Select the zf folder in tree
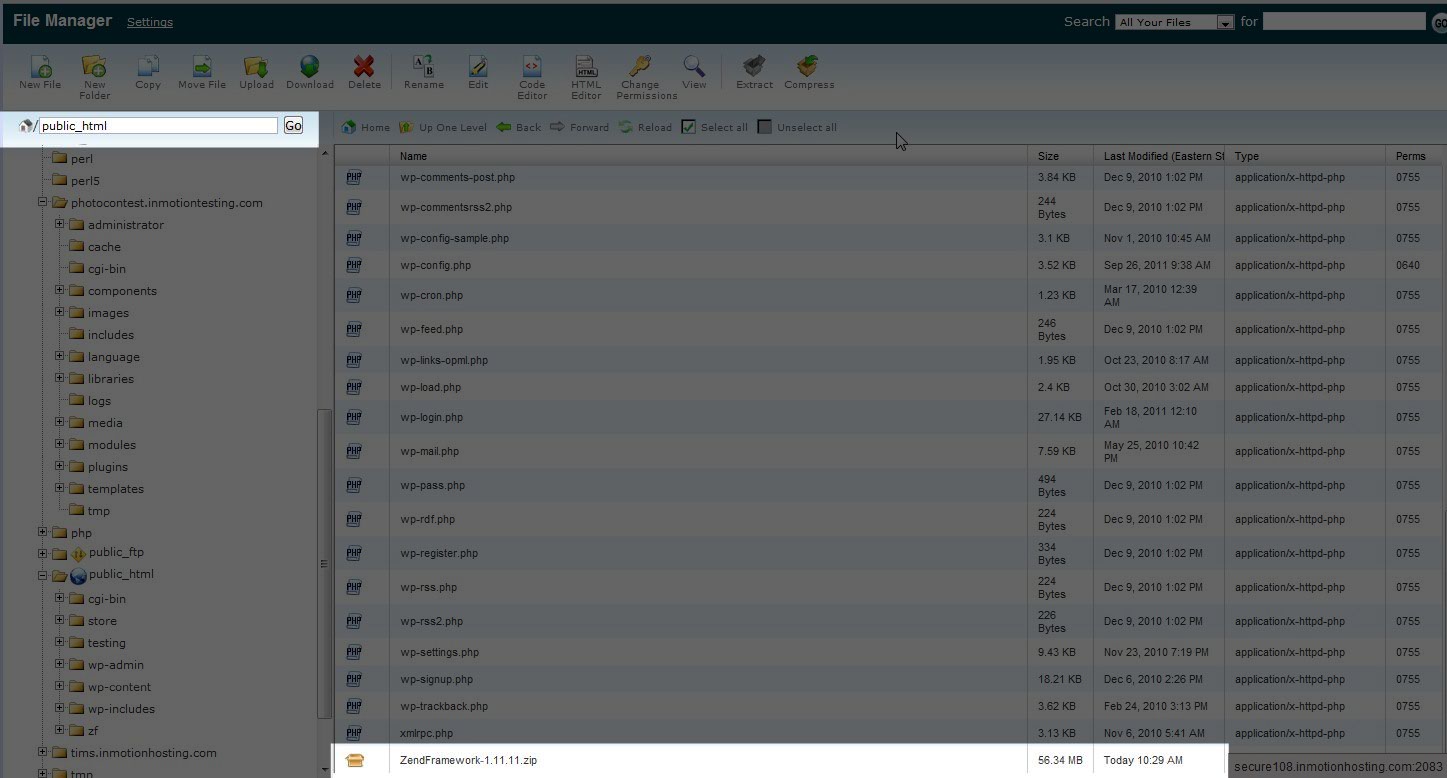The image size is (1447, 778). click(x=93, y=730)
